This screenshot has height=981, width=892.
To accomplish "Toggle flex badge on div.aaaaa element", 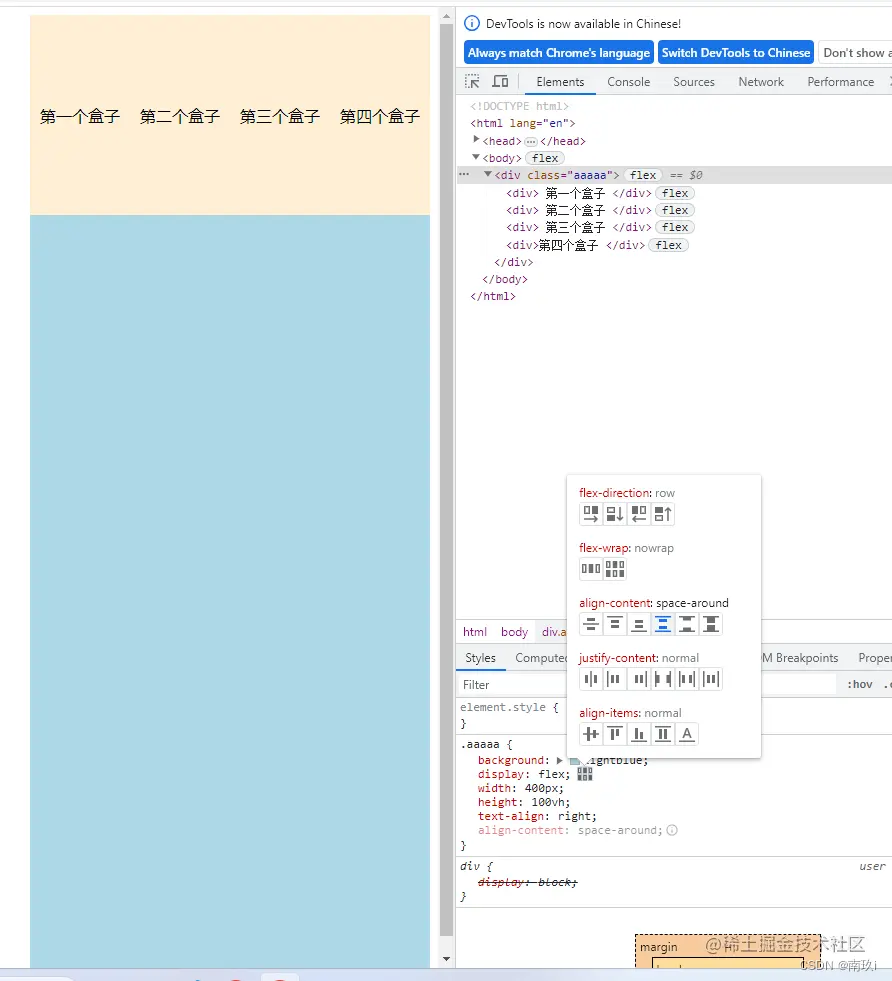I will coord(643,175).
